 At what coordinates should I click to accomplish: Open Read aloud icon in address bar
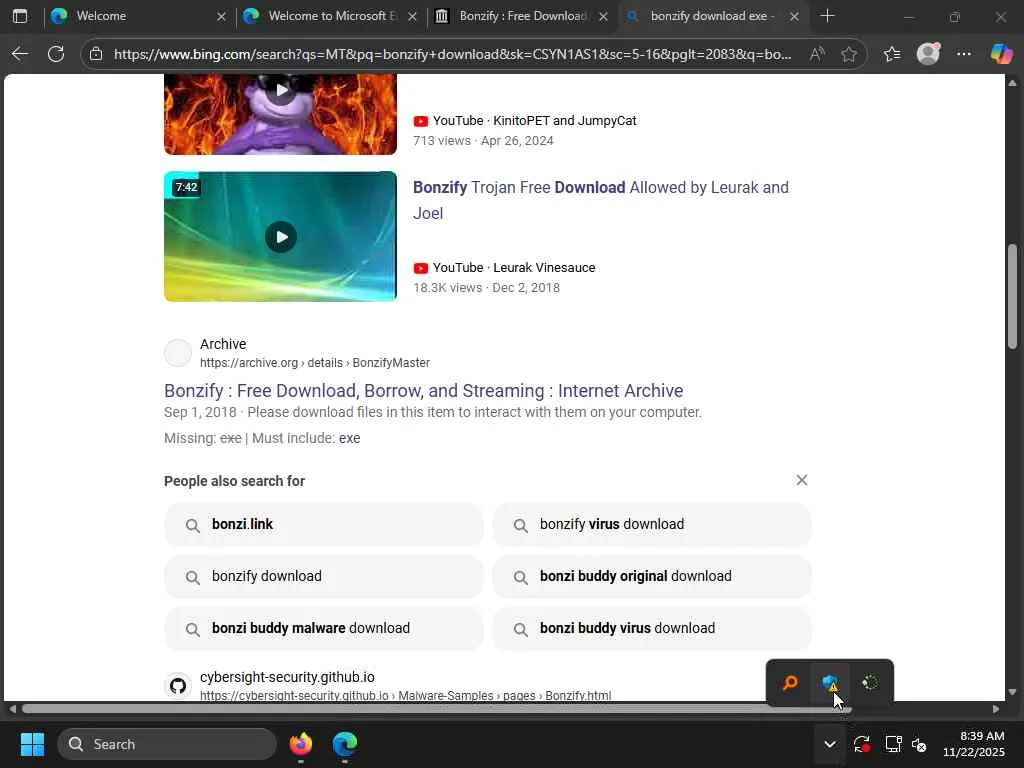click(817, 54)
